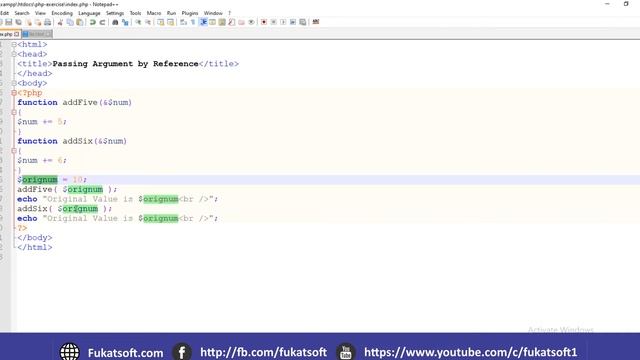
Task: Undo the last edit via toolbar arrow
Action: point(93,22)
